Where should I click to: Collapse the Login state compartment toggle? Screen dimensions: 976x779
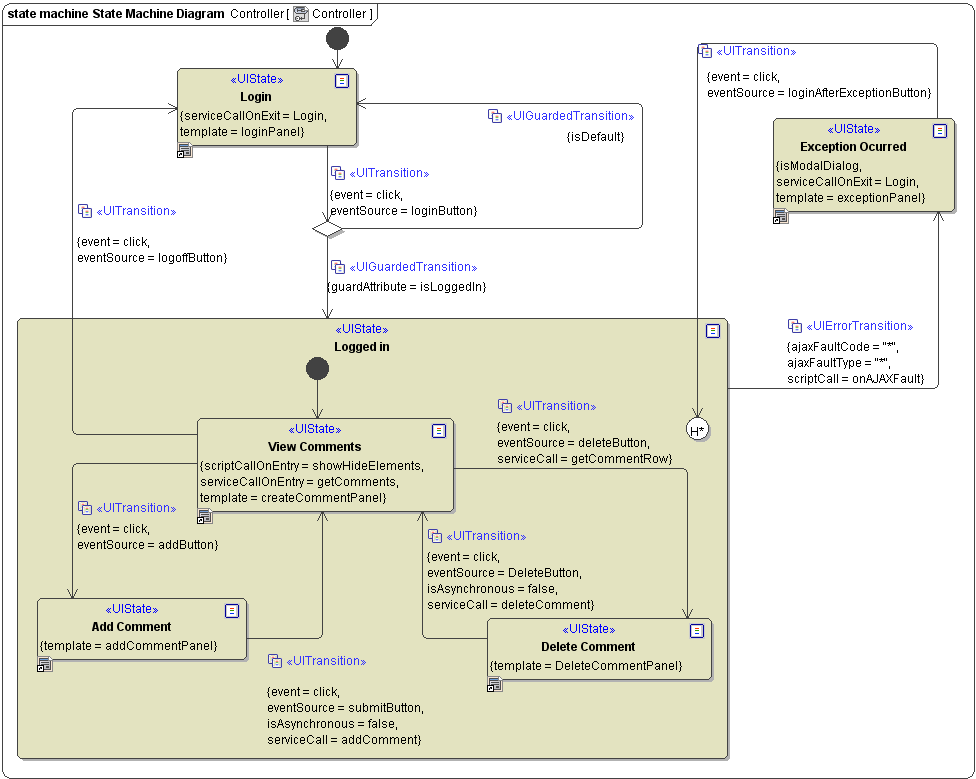point(341,80)
